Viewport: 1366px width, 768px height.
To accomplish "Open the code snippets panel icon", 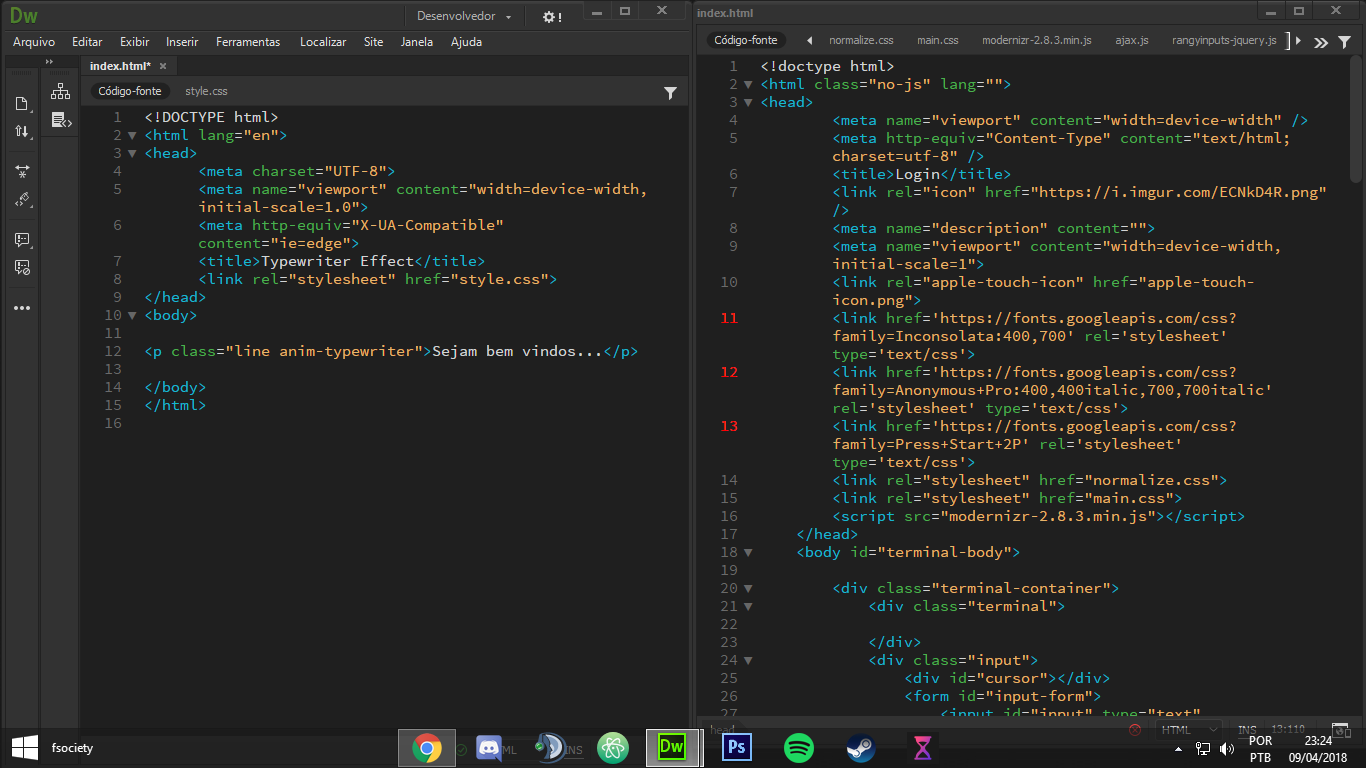I will click(x=61, y=120).
